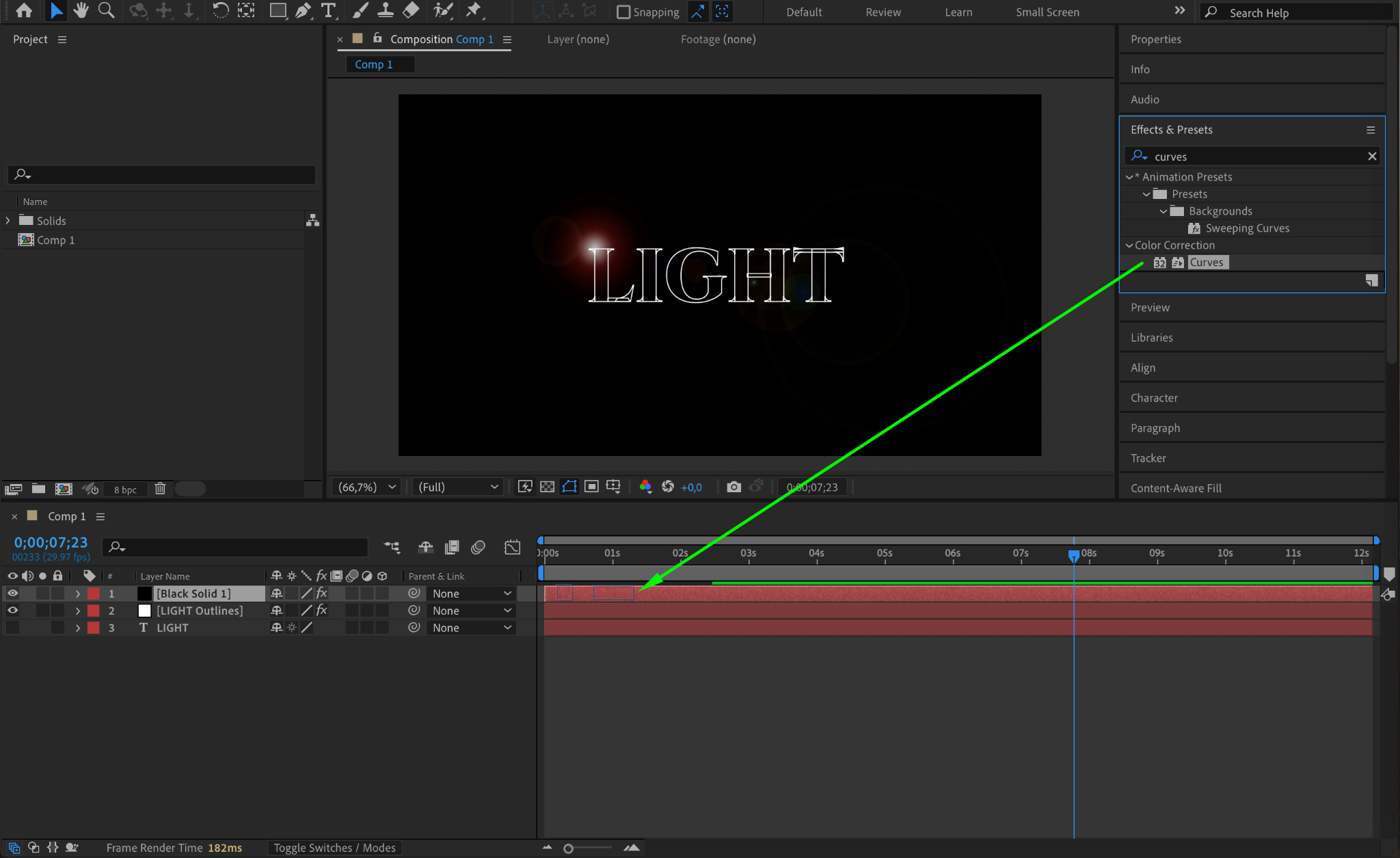
Task: Select the Puppet Pin tool
Action: click(473, 10)
